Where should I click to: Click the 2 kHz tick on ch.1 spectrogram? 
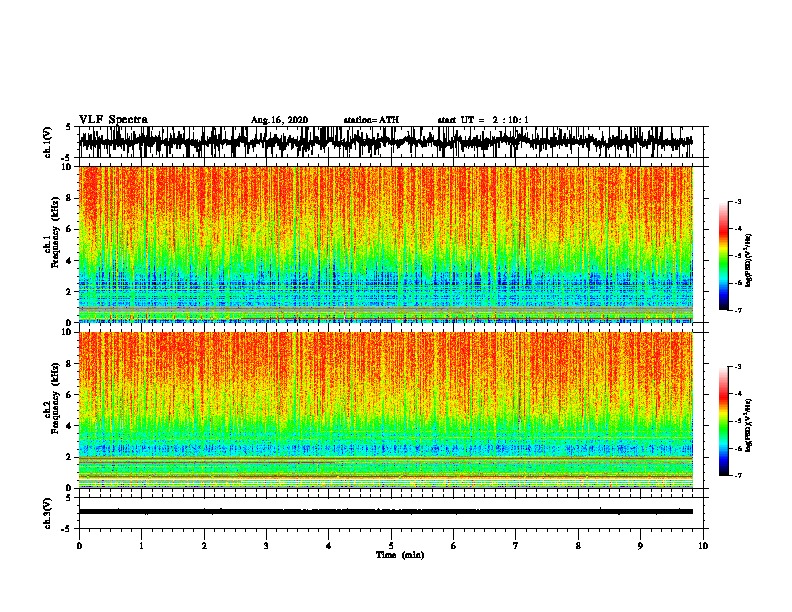[69, 292]
